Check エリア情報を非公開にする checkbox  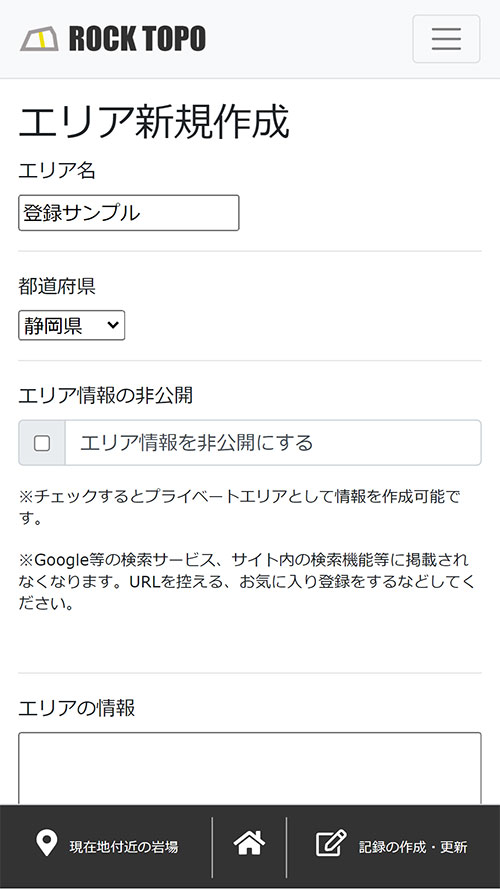click(x=42, y=443)
